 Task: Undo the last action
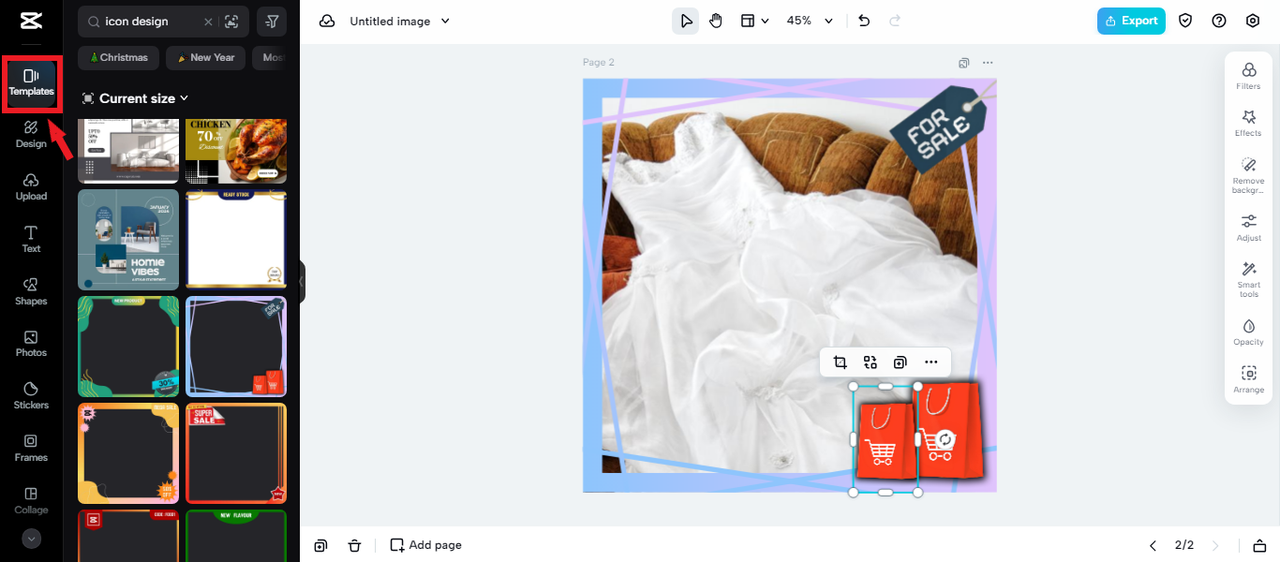(x=864, y=21)
